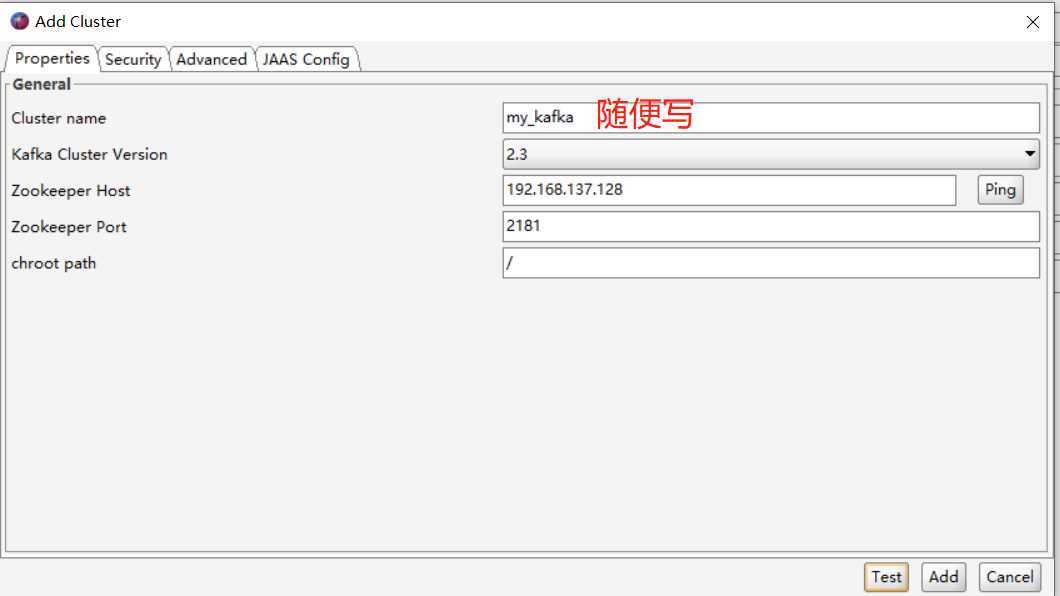Click Add to save the cluster
Image resolution: width=1060 pixels, height=596 pixels.
coord(943,577)
